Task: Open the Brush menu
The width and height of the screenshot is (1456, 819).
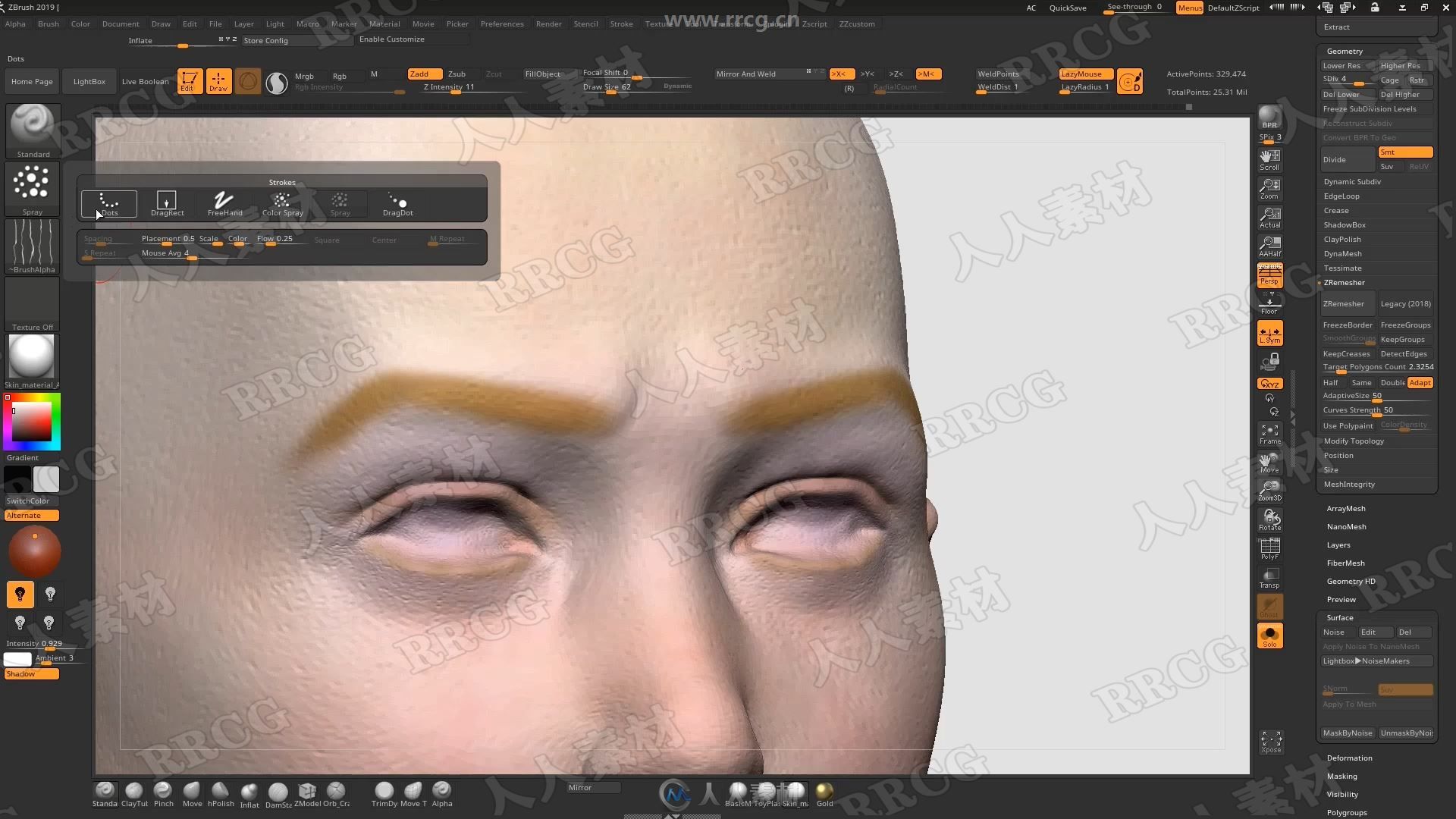Action: [49, 24]
